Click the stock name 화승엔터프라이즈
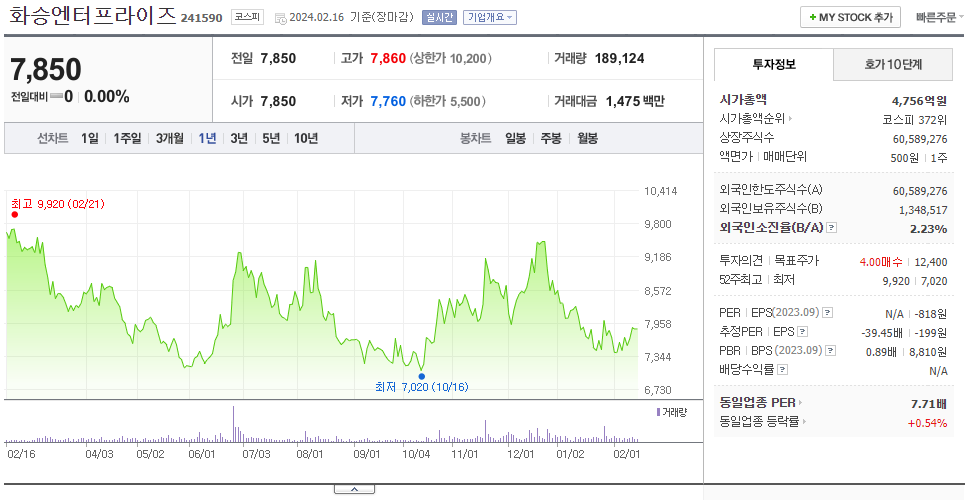 point(93,17)
